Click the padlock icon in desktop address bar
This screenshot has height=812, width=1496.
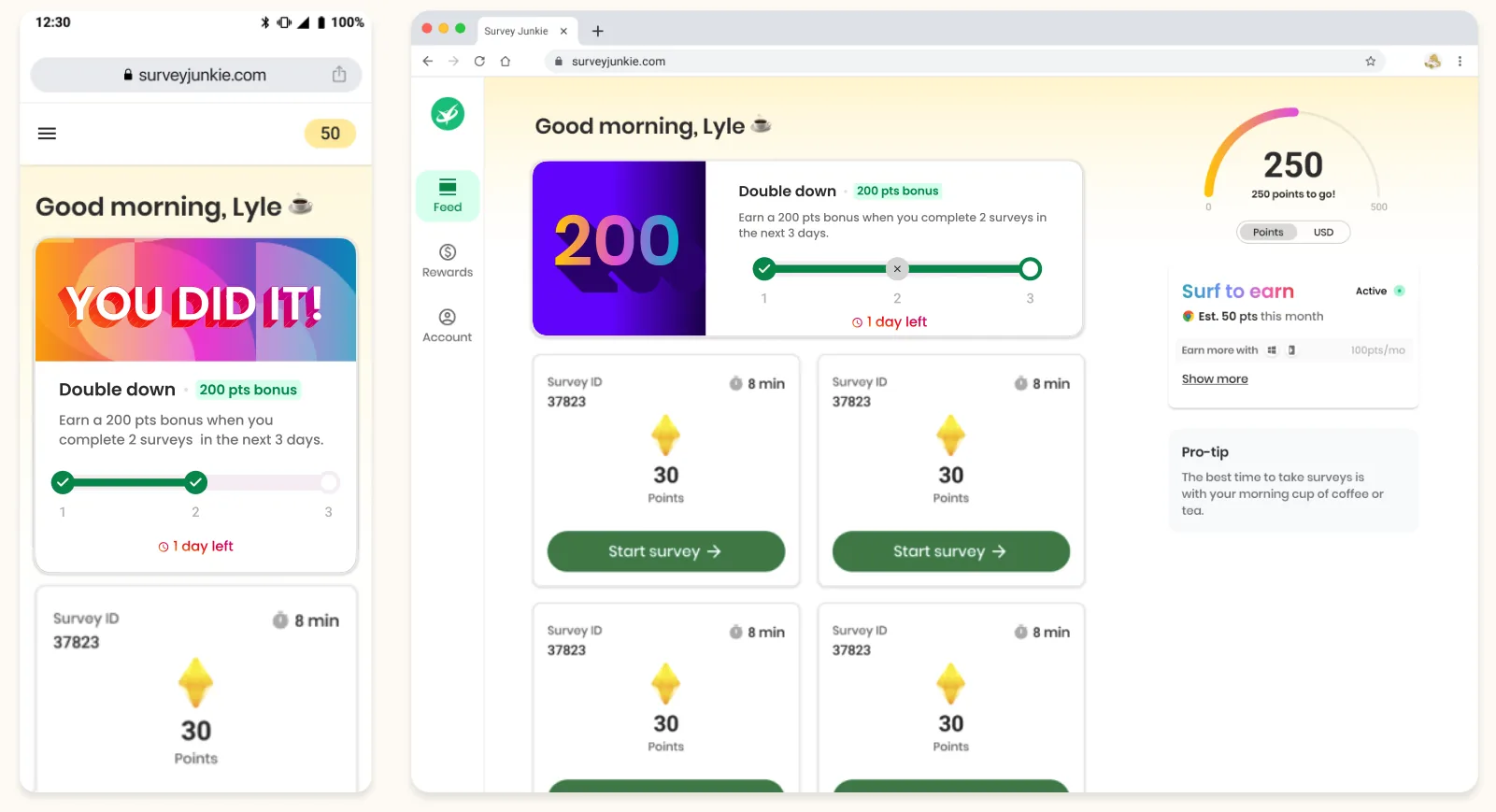click(558, 62)
